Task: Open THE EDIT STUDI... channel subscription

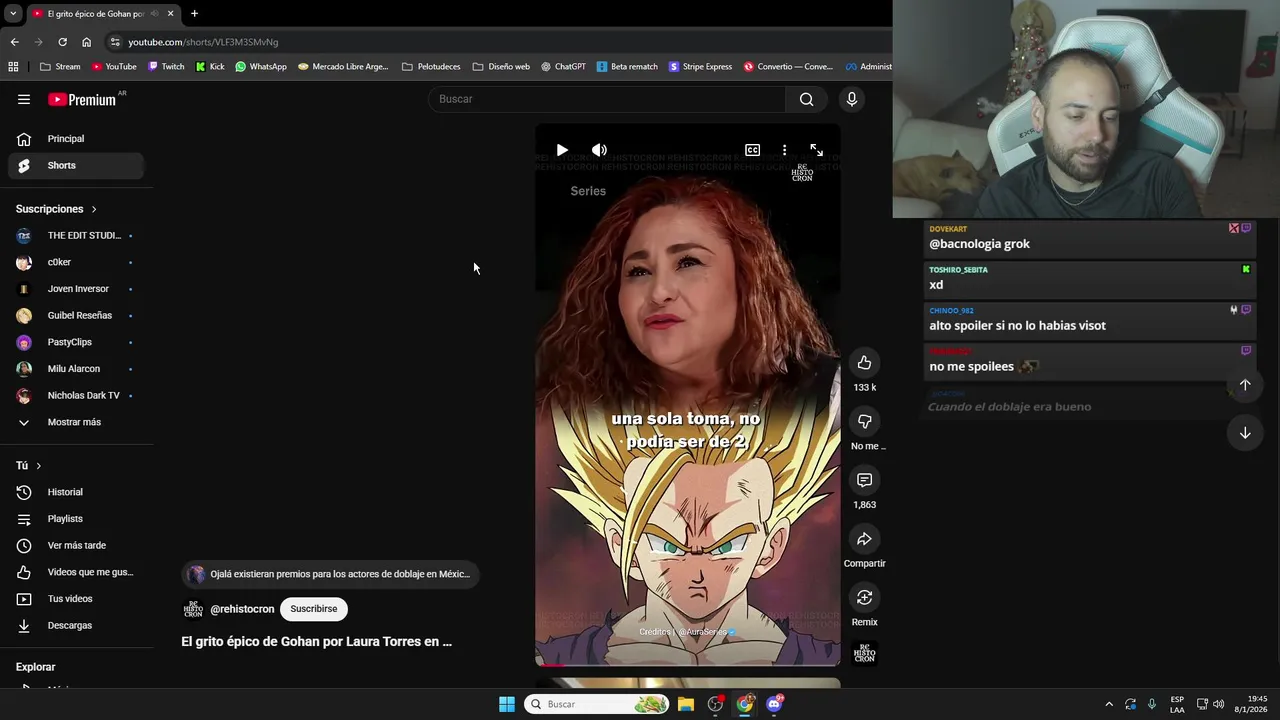Action: click(x=76, y=236)
